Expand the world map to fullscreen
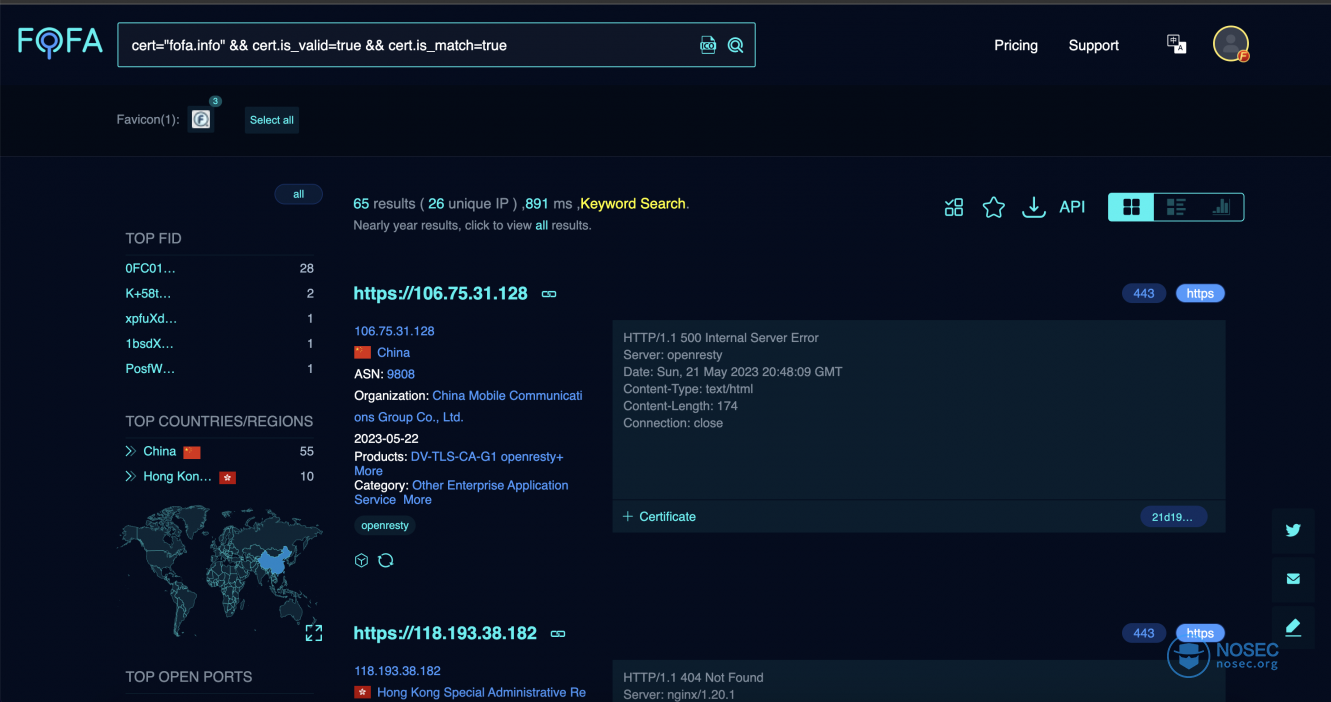1331x702 pixels. coord(314,633)
